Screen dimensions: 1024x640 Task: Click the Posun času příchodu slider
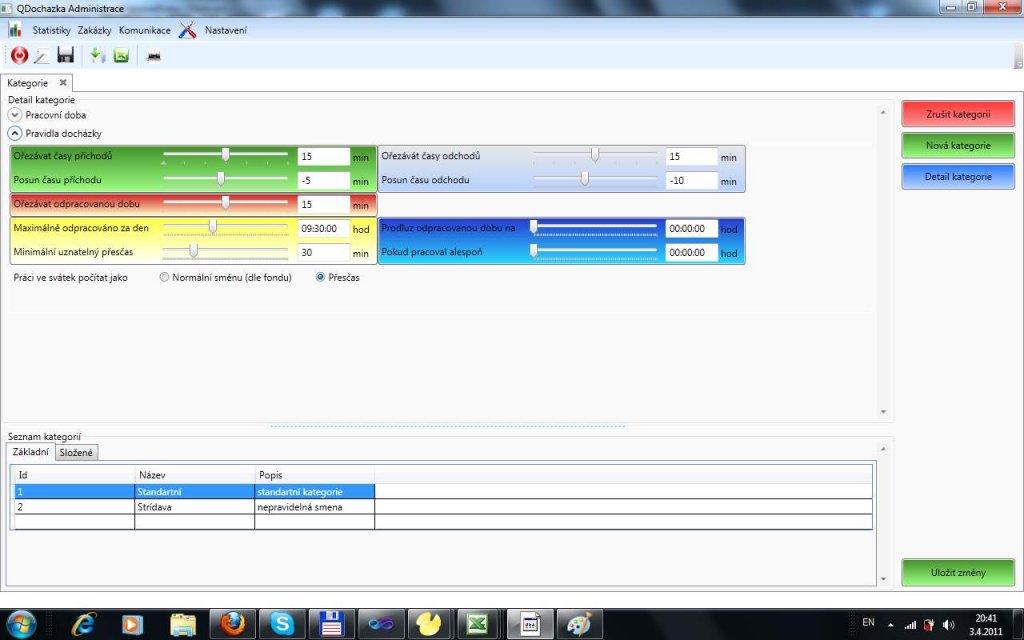coord(225,178)
